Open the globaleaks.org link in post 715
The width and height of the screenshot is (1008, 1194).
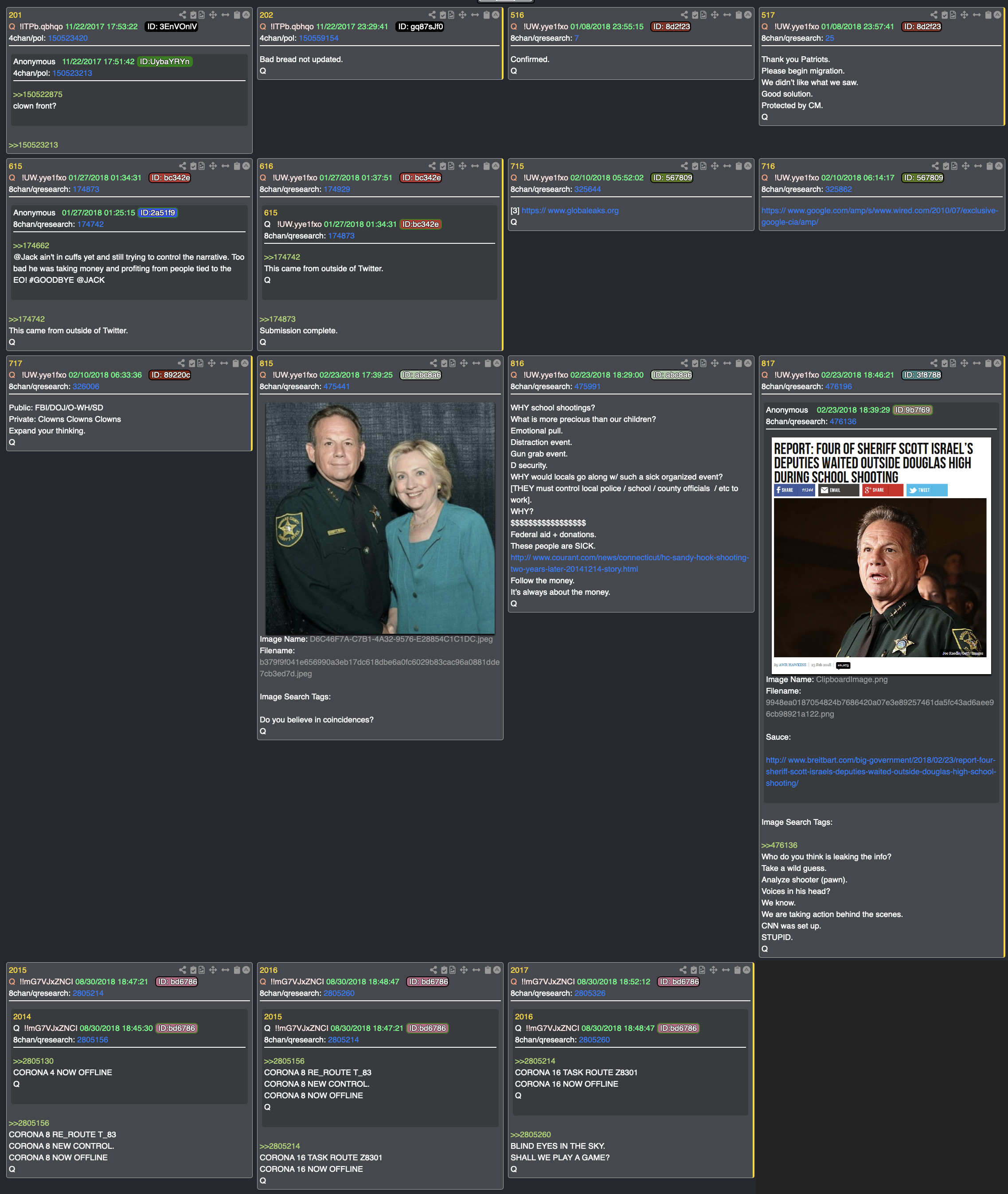570,210
